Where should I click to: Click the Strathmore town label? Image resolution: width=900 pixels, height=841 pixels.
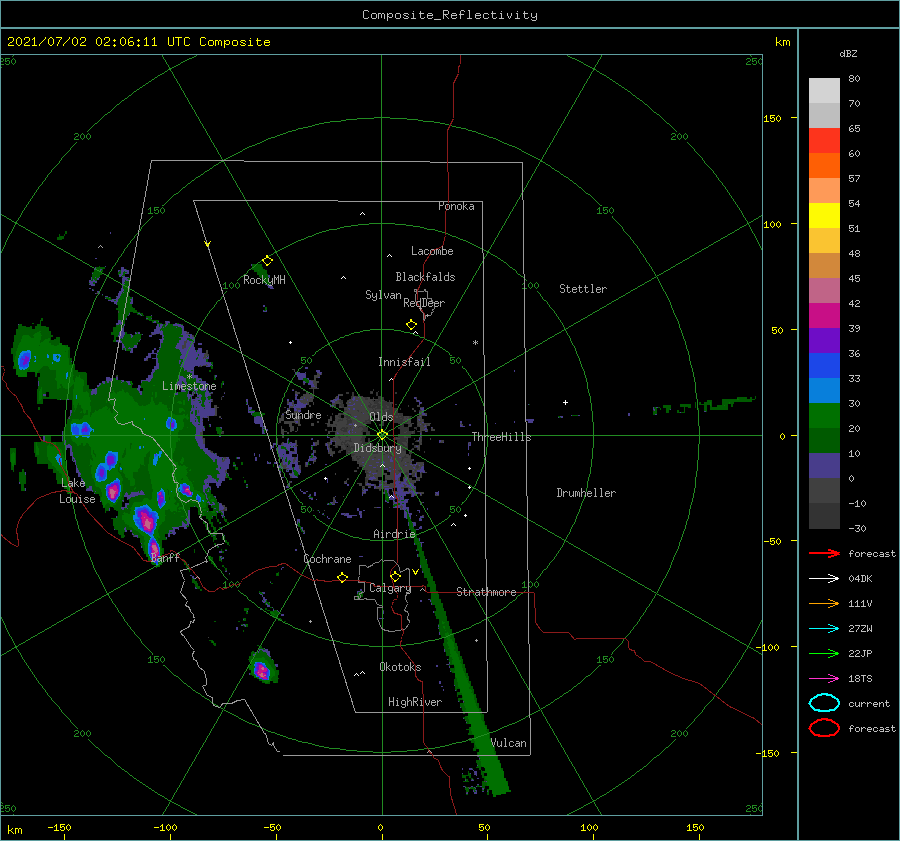[x=486, y=592]
